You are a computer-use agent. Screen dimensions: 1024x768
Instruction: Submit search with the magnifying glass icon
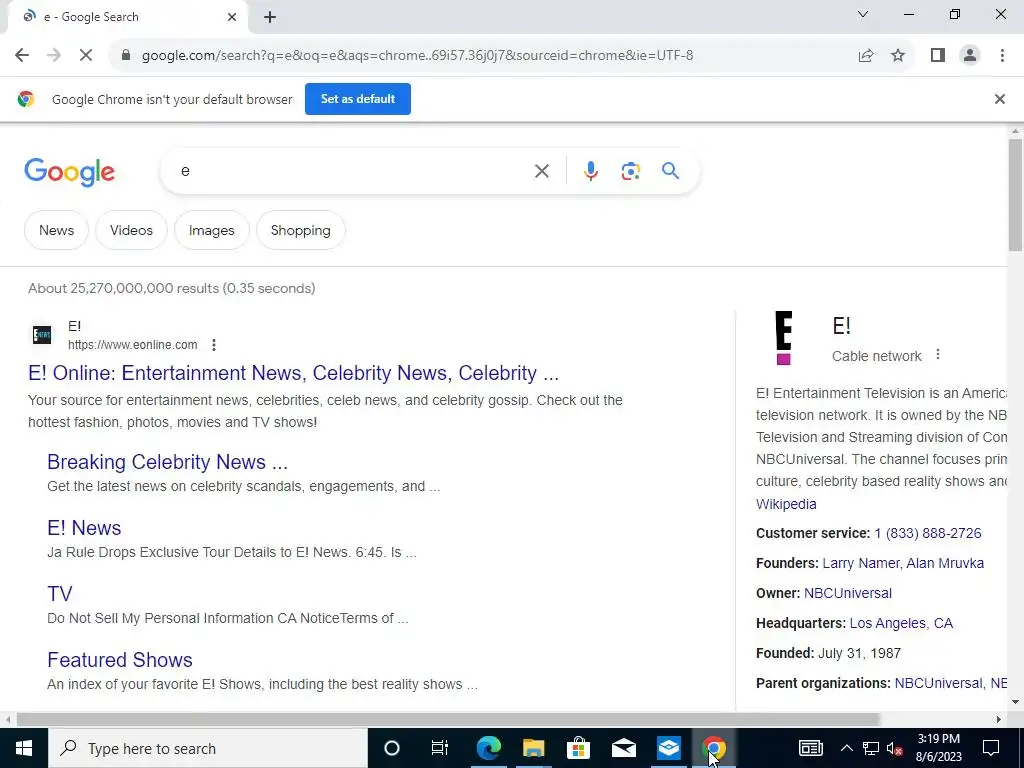[x=670, y=171]
